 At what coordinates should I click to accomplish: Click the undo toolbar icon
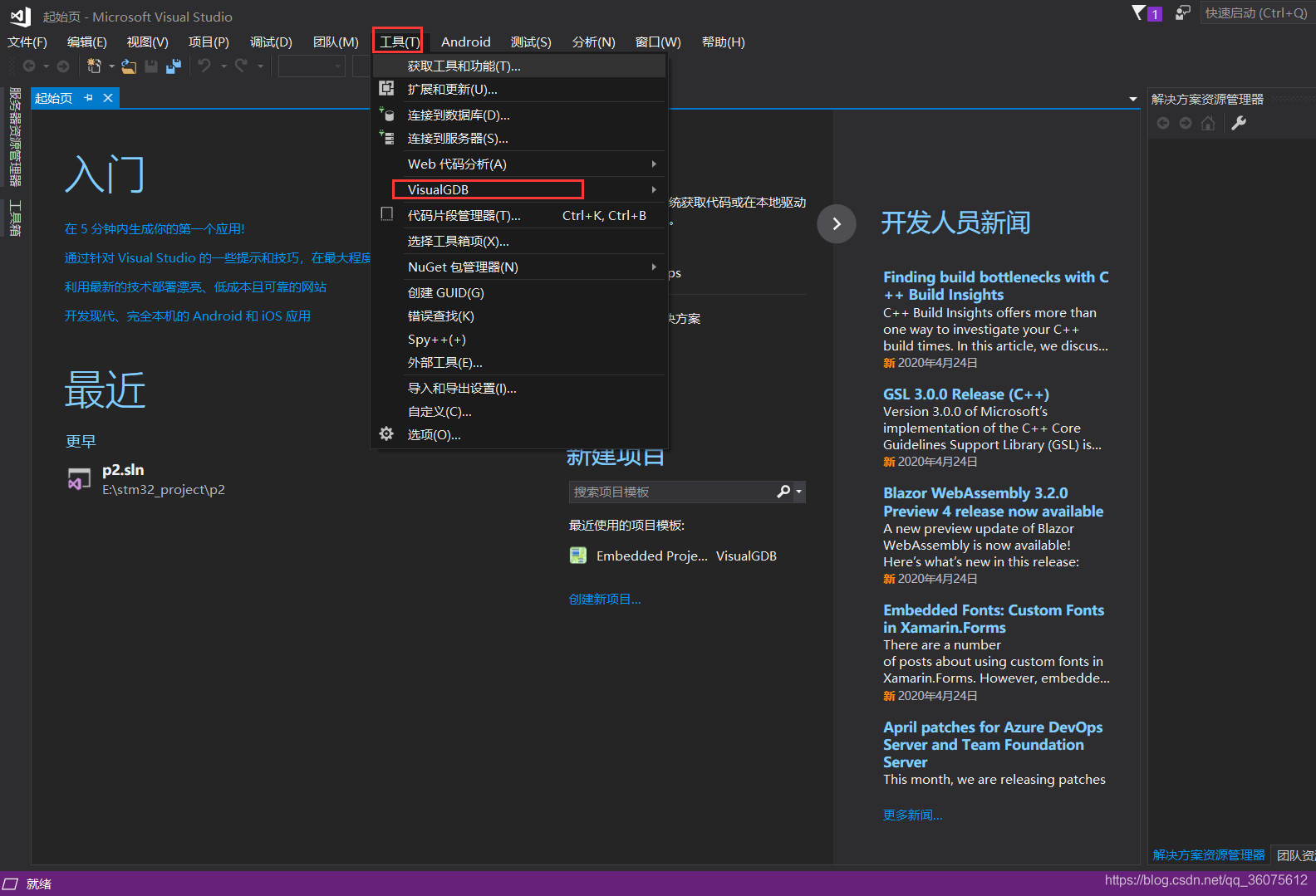click(204, 66)
